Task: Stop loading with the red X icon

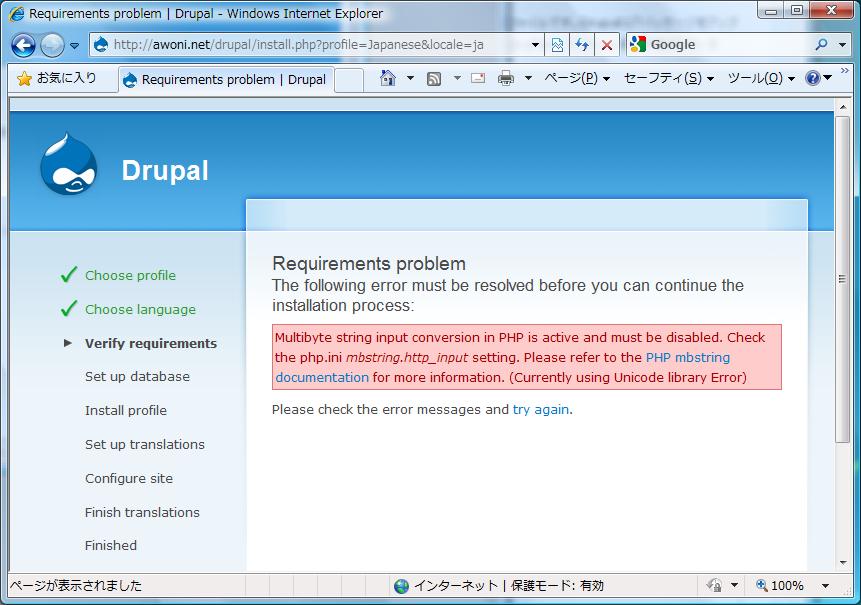Action: 607,45
